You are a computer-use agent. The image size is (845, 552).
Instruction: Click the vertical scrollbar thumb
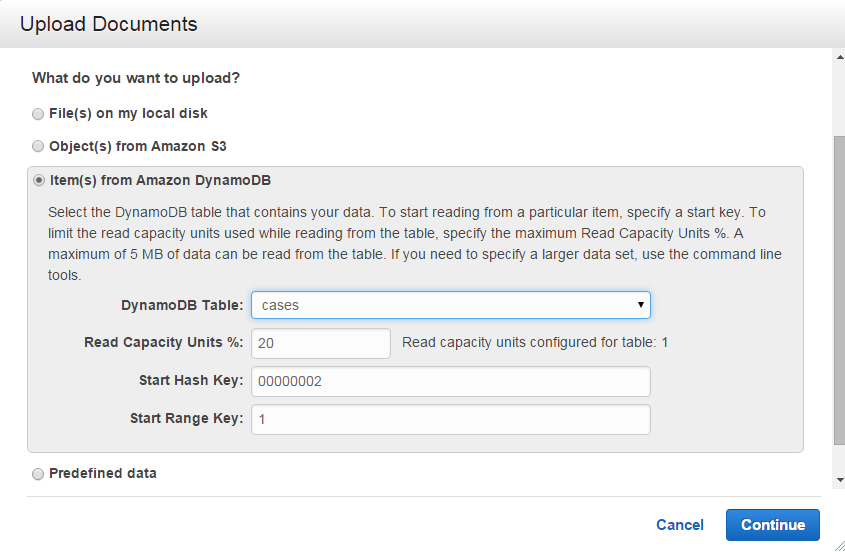tap(838, 290)
